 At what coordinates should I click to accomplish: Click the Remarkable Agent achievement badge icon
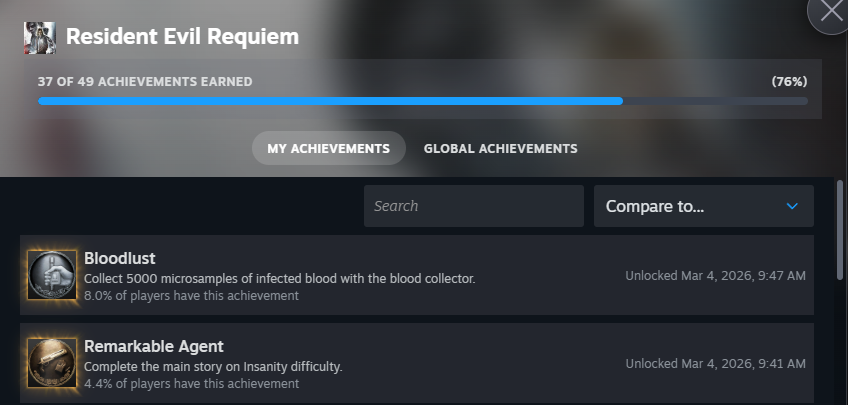tap(52, 362)
